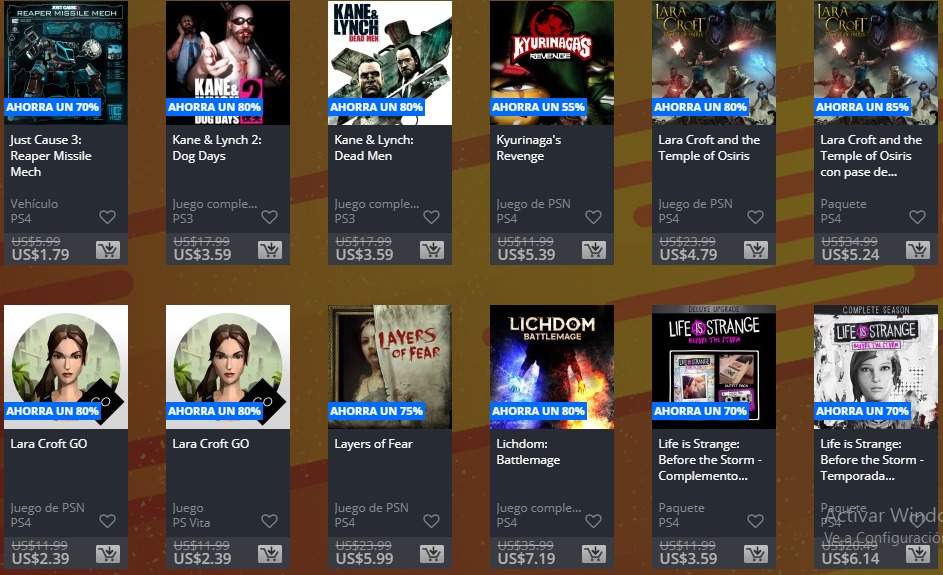943x575 pixels.
Task: Open Kyurinaga's Revenge title link
Action: 529,148
